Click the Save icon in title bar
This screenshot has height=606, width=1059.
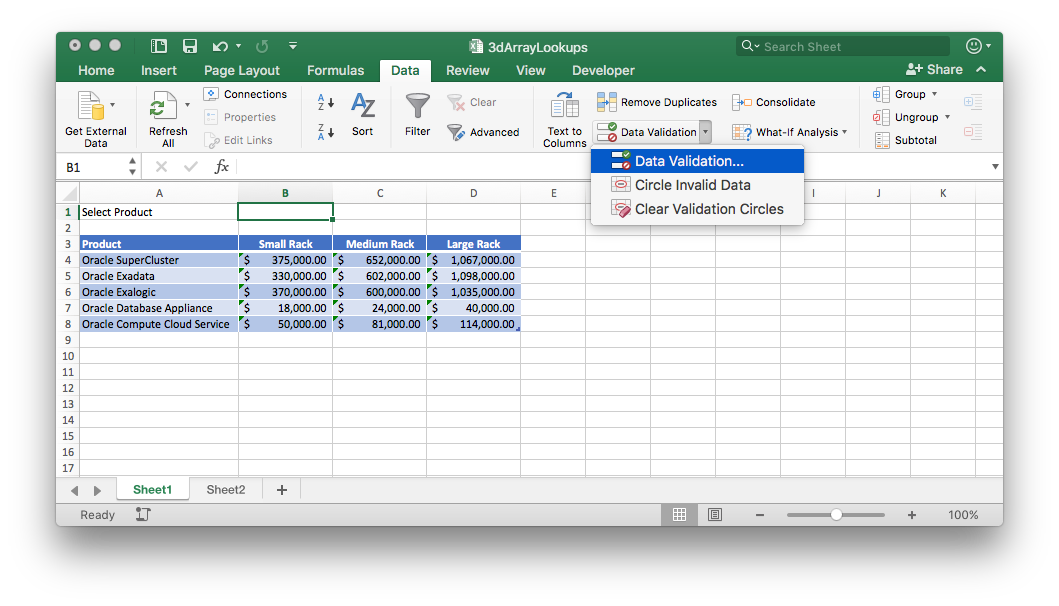pyautogui.click(x=190, y=46)
